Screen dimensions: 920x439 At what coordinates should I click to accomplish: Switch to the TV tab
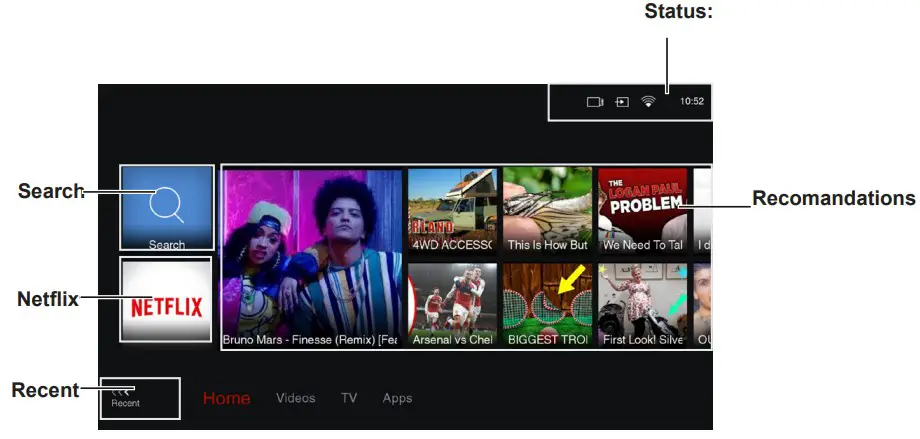pos(349,398)
